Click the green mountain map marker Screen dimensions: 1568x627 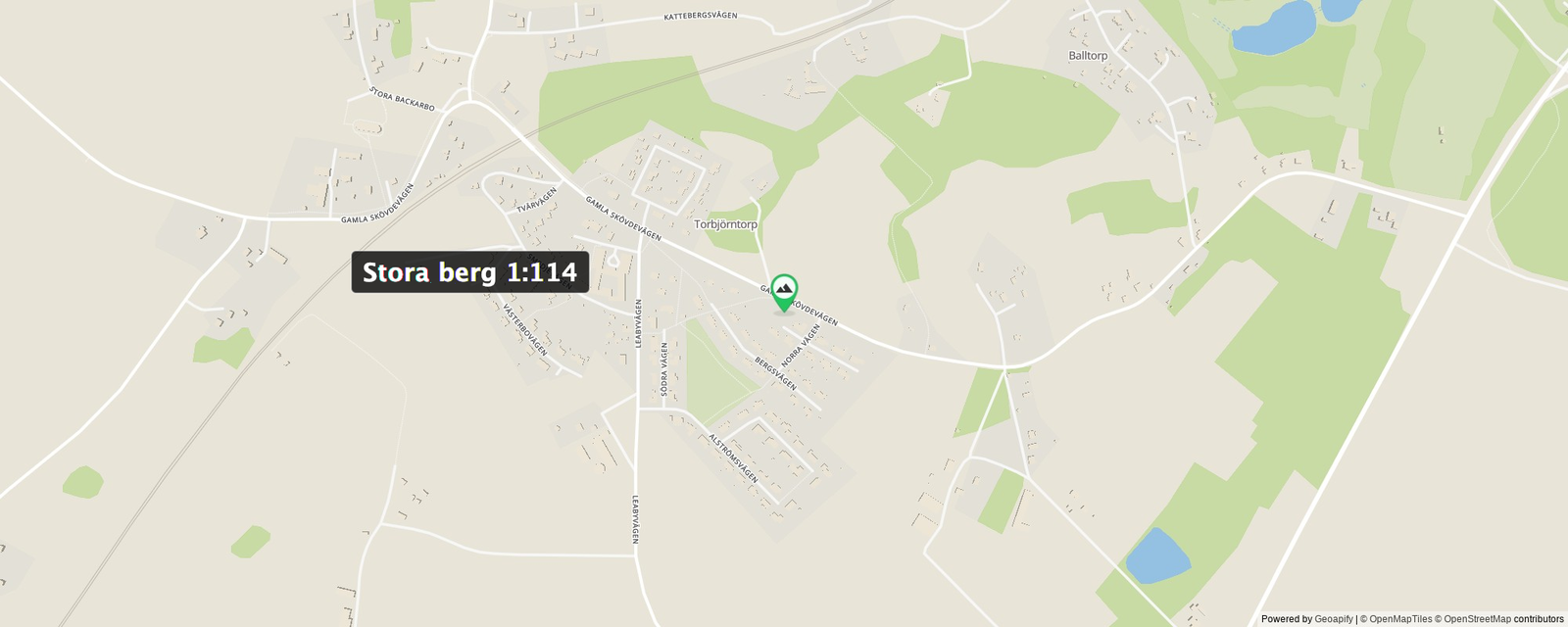pos(783,292)
